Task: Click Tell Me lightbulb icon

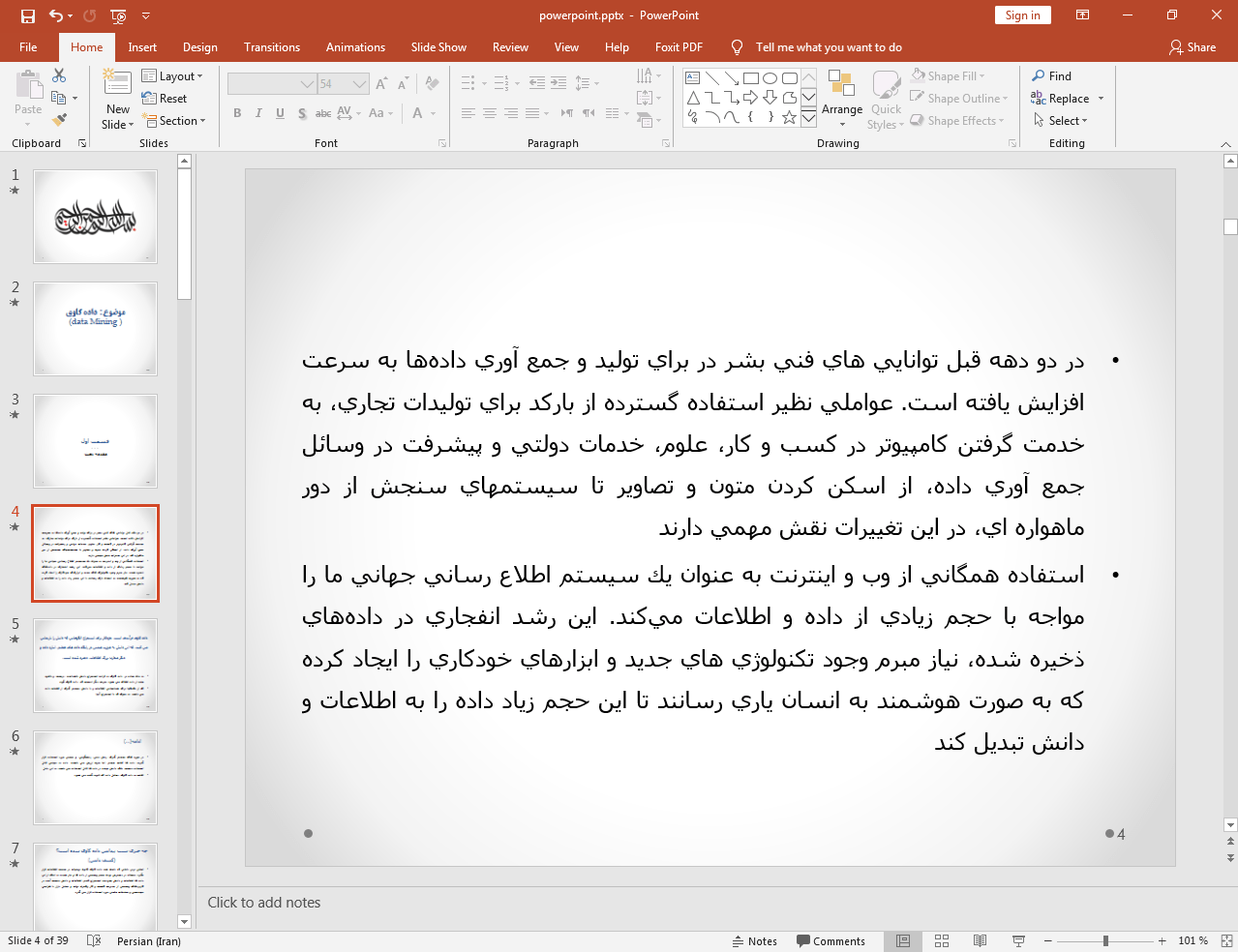Action: 738,46
